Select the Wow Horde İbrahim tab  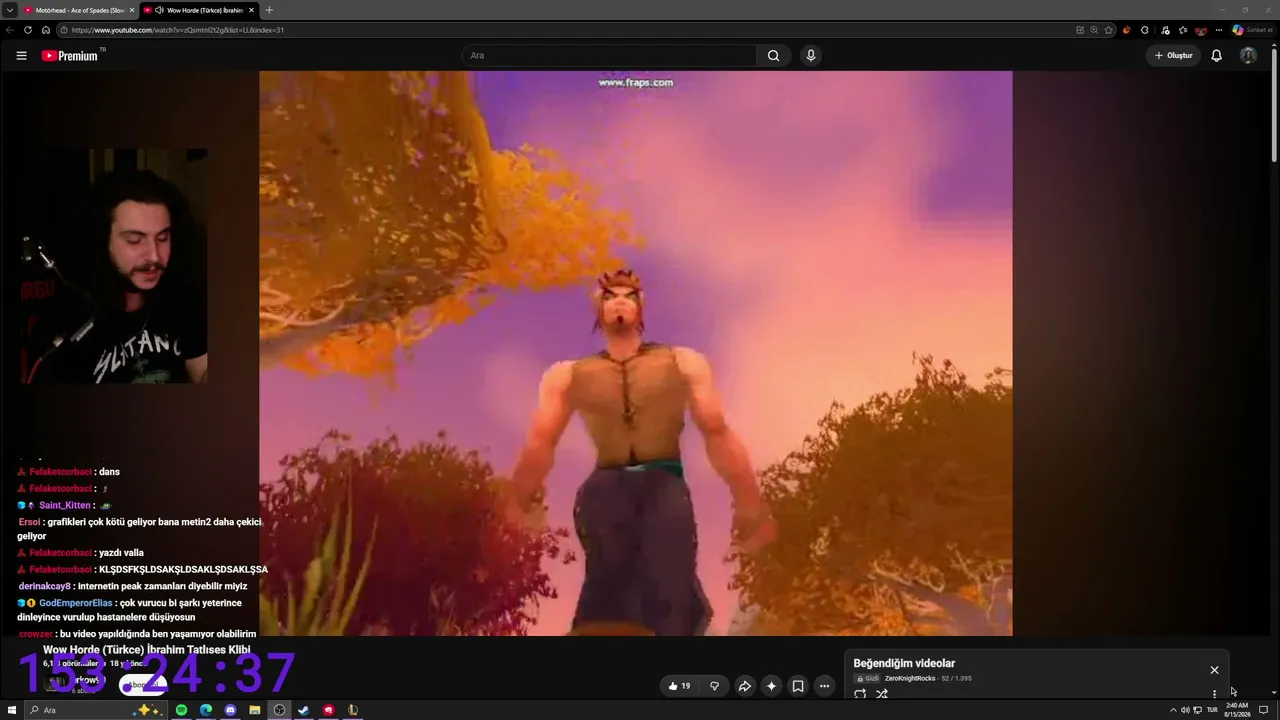coord(198,10)
